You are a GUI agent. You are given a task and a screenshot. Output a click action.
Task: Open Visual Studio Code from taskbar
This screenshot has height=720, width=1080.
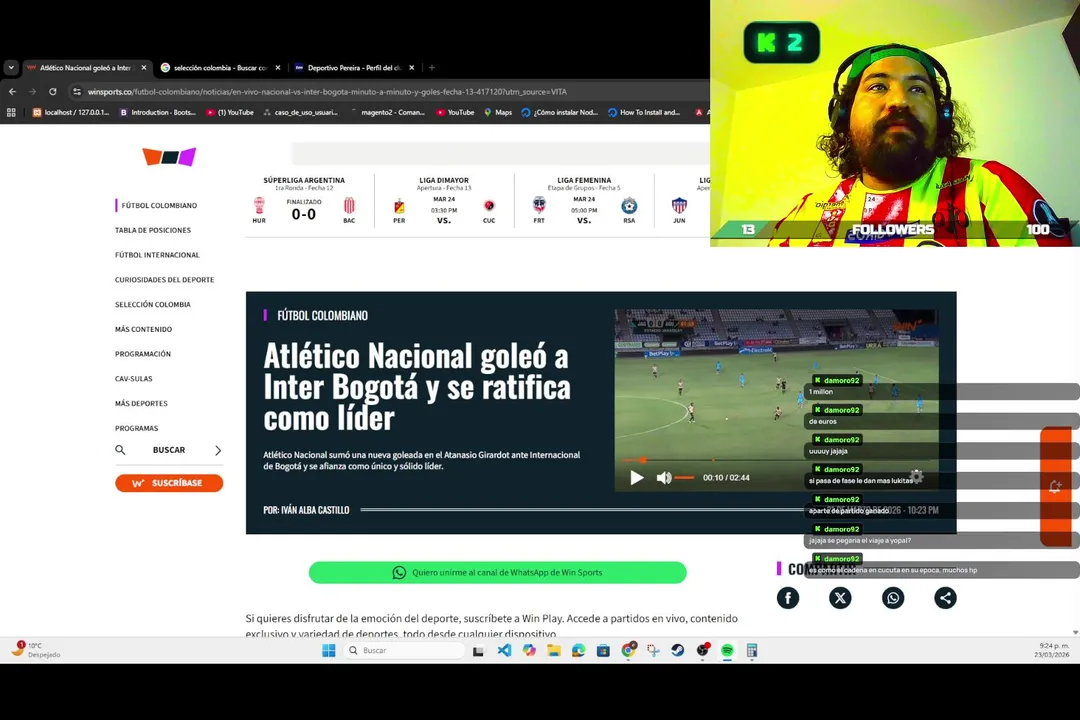click(504, 650)
